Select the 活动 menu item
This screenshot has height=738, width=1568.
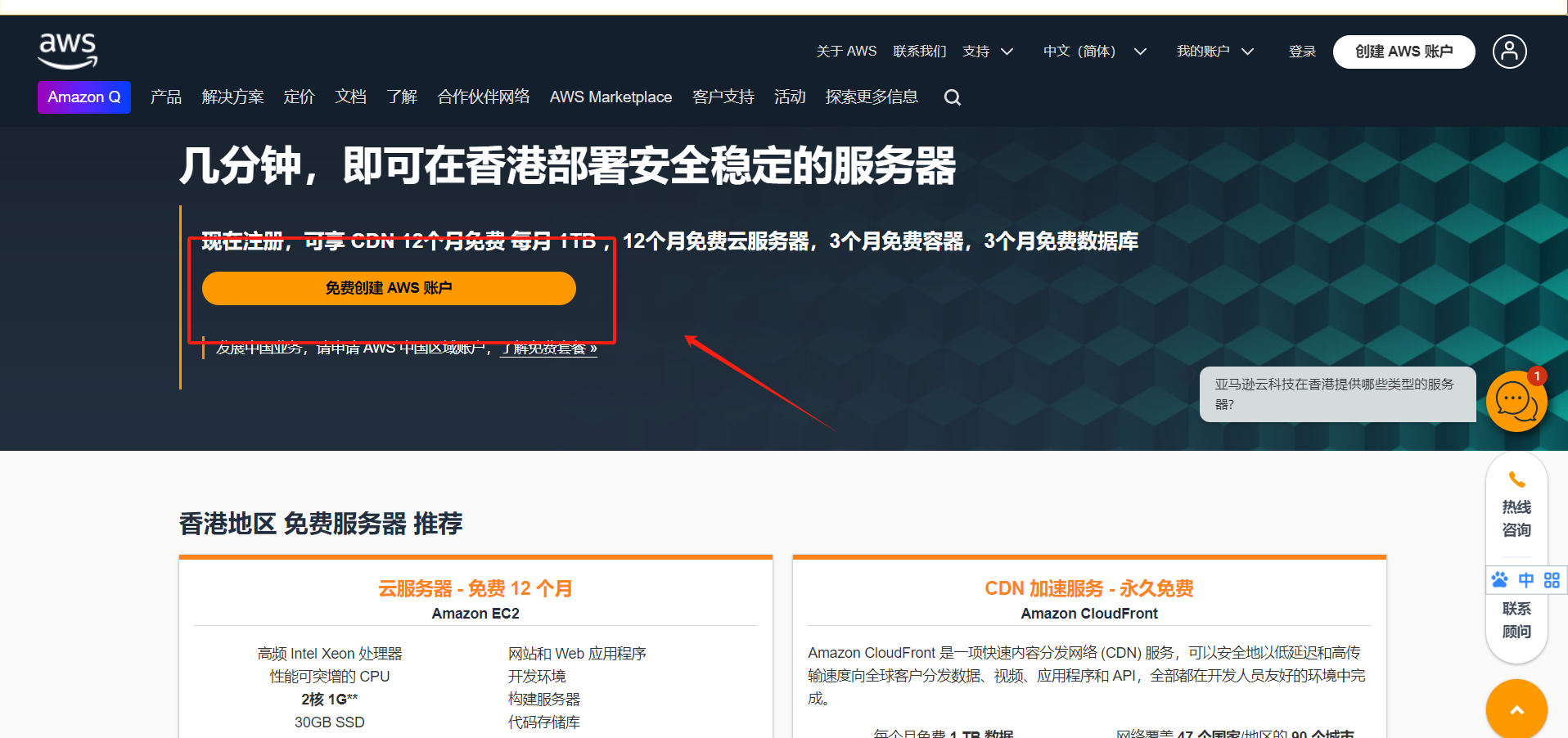[790, 97]
